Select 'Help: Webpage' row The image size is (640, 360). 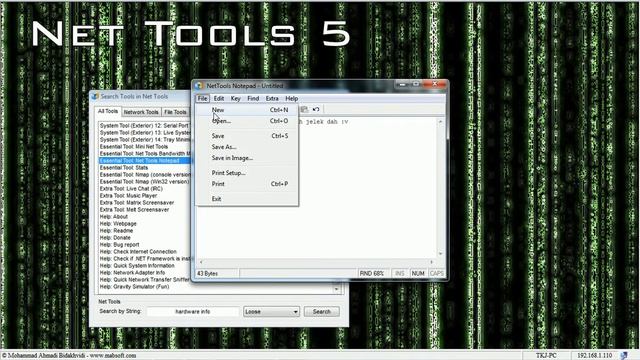144,224
